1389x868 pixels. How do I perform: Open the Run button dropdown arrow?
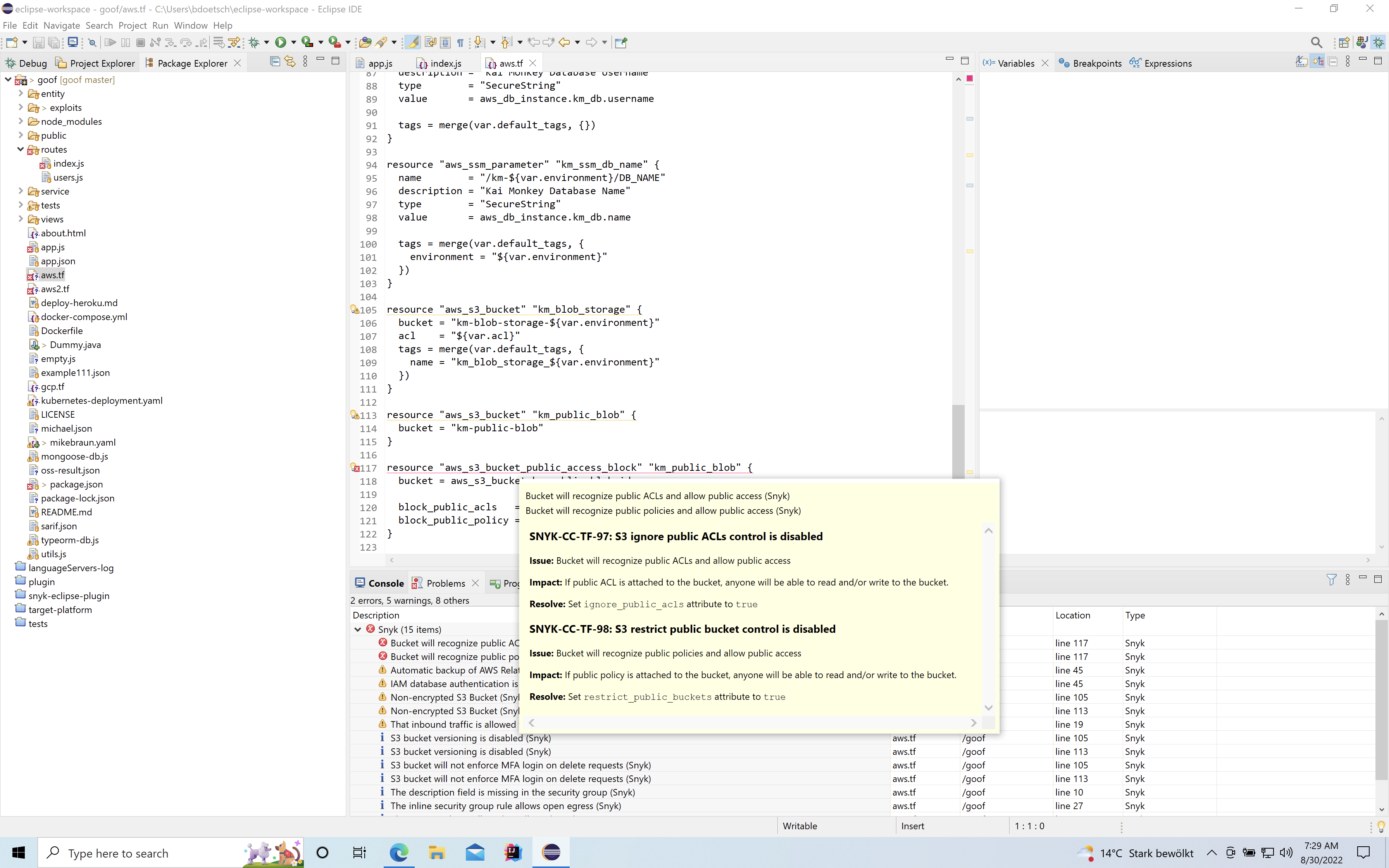[293, 43]
